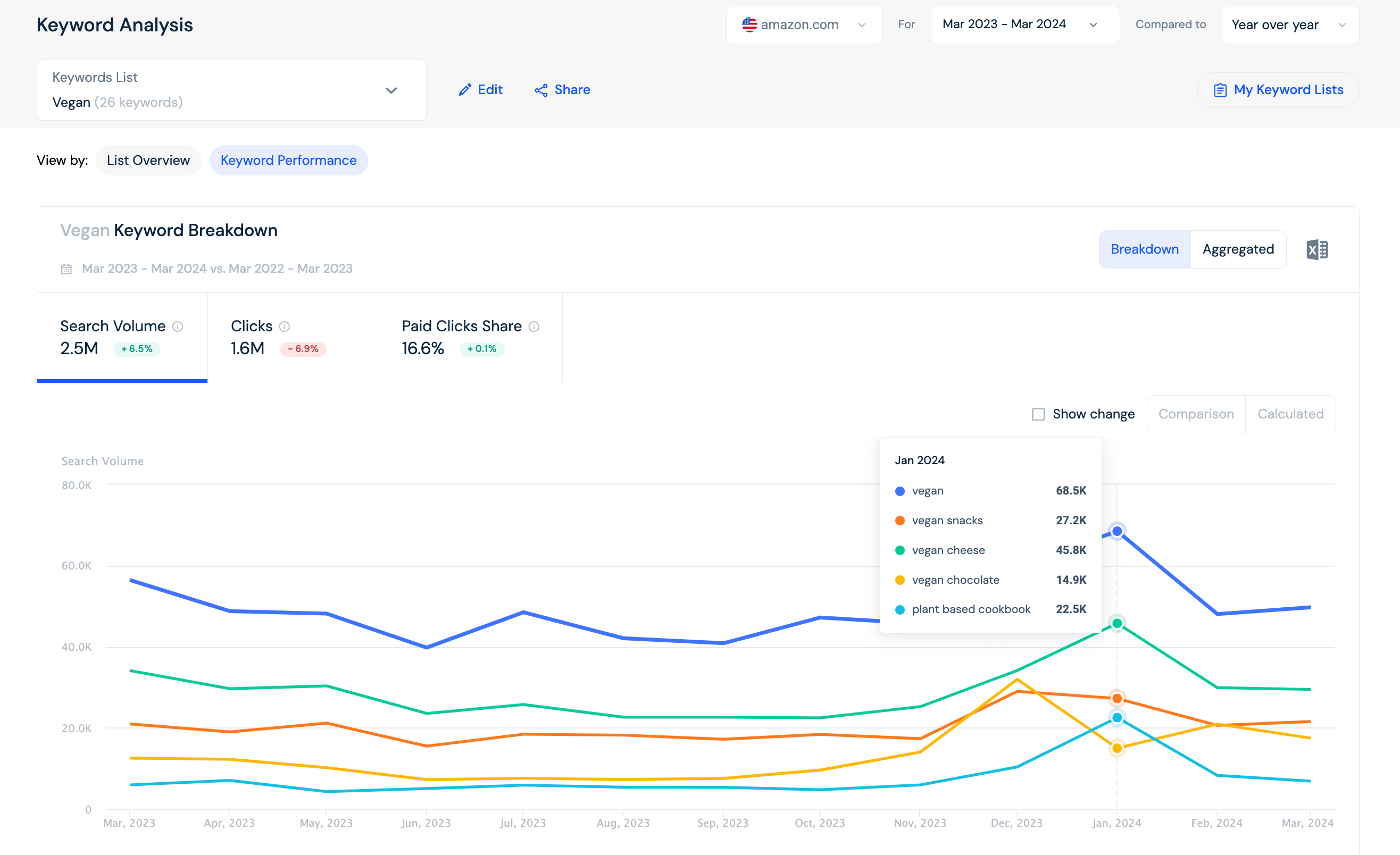This screenshot has width=1400, height=855.
Task: Click the +6.5% Search Volume change badge
Action: click(x=137, y=349)
